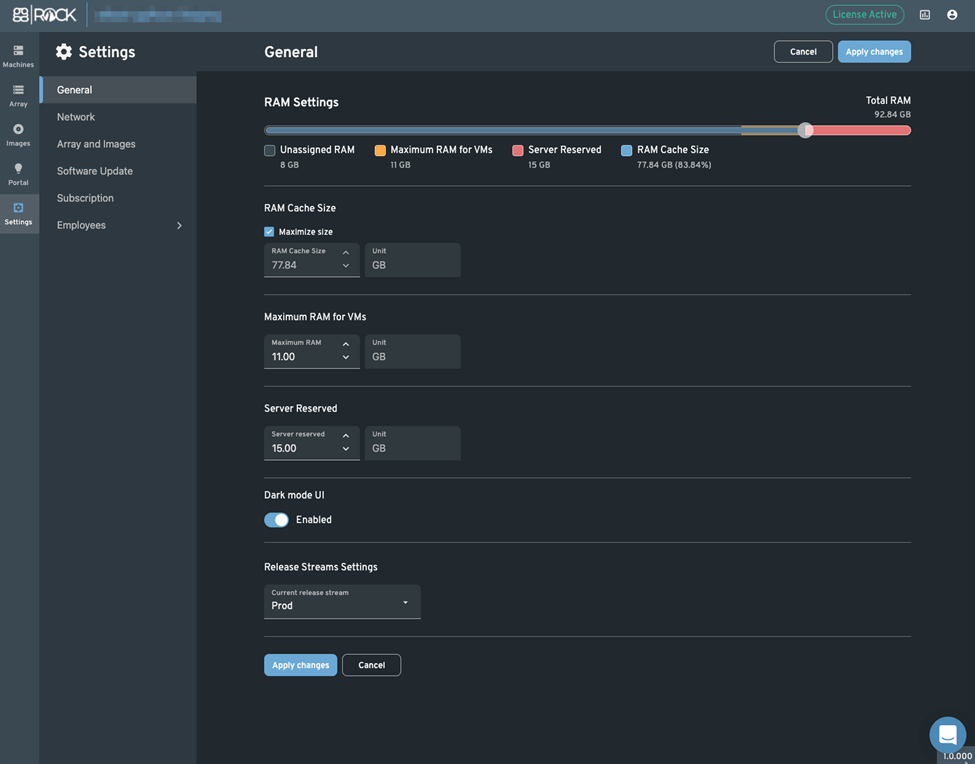Click the Settings gear icon in header
The width and height of the screenshot is (975, 764).
64,52
